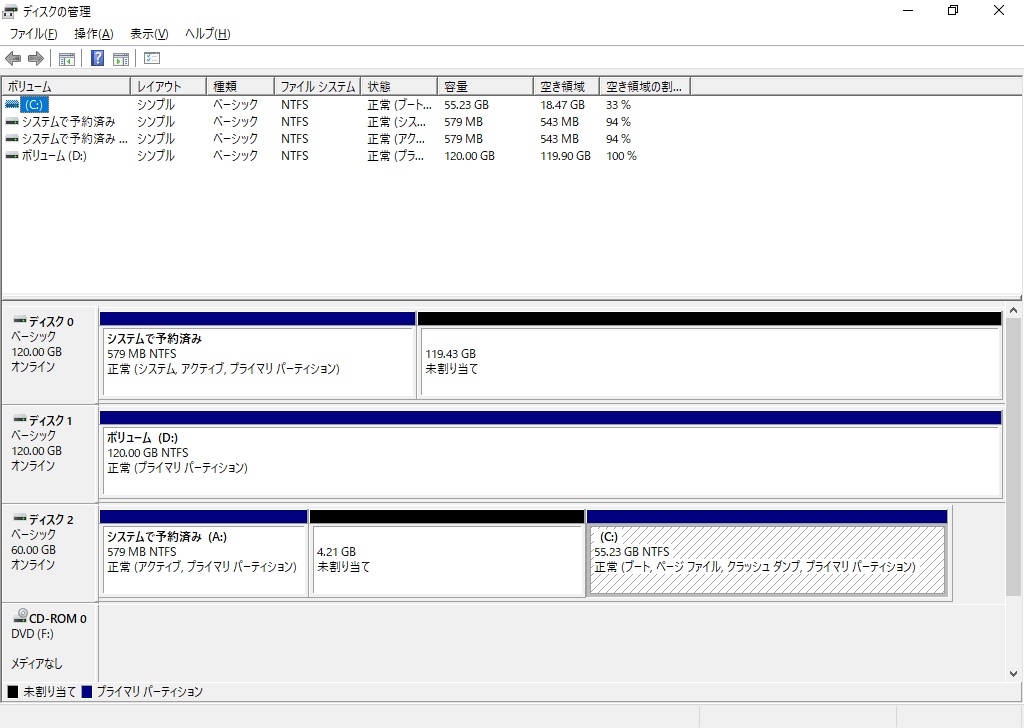The height and width of the screenshot is (728, 1024).
Task: Sort by the 空き領域の割... column header
Action: coord(645,86)
